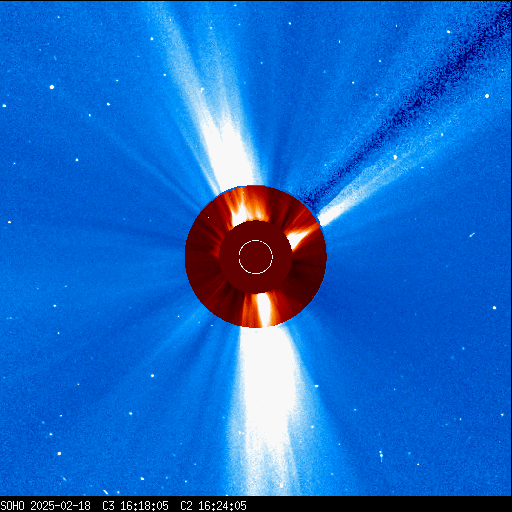
Task: Click the tiny white dot inside the red disk's left side
Action: click(x=209, y=217)
